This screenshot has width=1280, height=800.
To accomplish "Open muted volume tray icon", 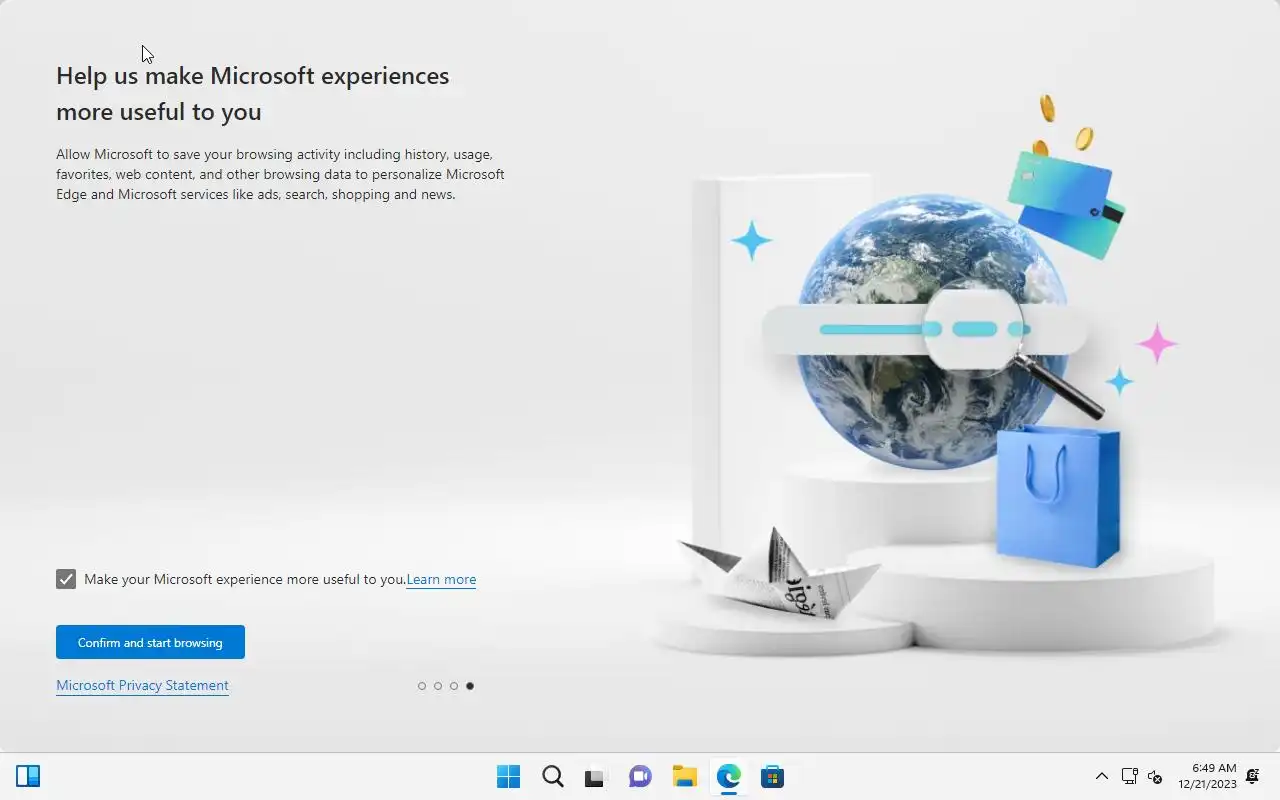I will point(1155,776).
